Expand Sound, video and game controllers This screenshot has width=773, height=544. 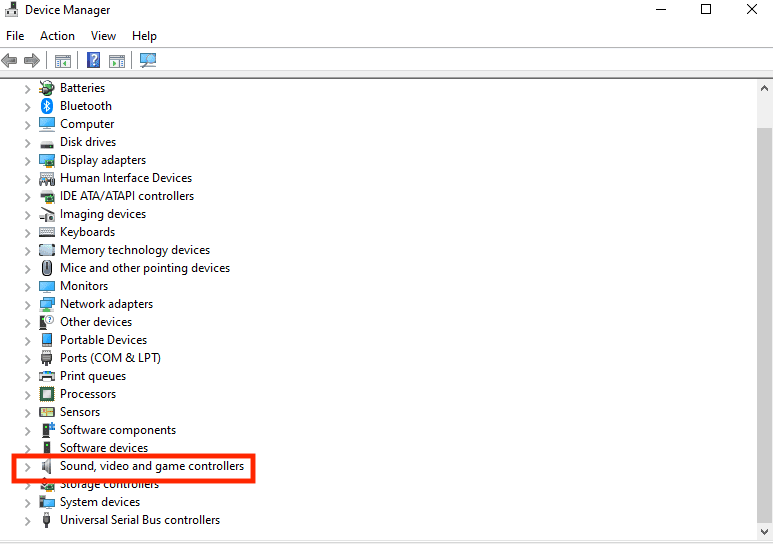click(28, 467)
